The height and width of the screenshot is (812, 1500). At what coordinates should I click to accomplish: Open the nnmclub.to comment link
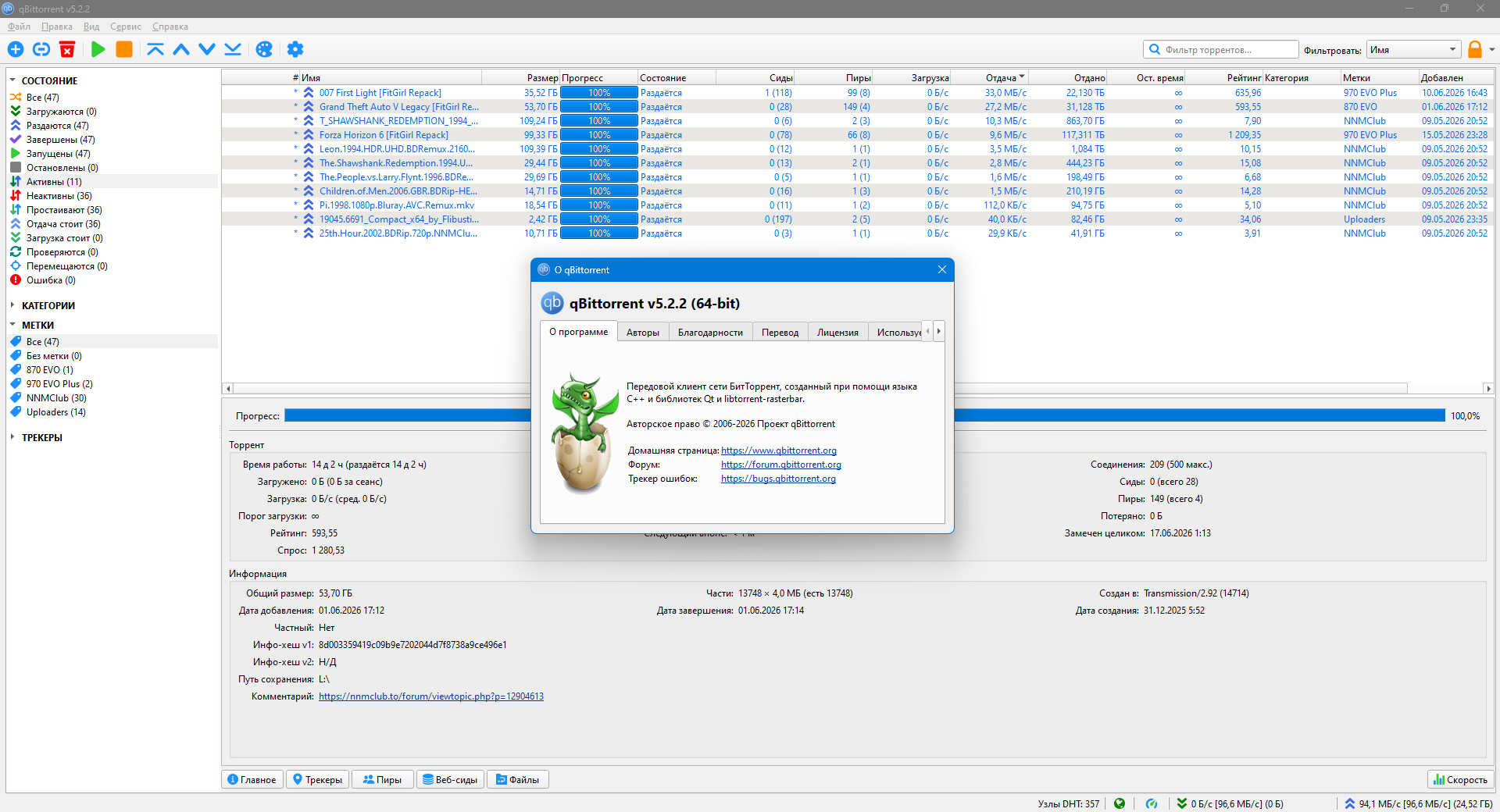[x=430, y=696]
